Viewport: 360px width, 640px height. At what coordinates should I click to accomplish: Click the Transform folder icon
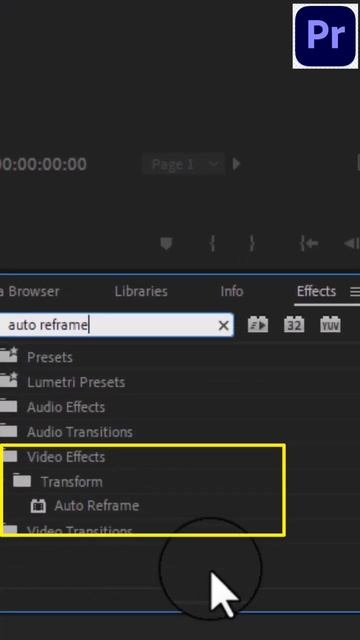(x=22, y=481)
